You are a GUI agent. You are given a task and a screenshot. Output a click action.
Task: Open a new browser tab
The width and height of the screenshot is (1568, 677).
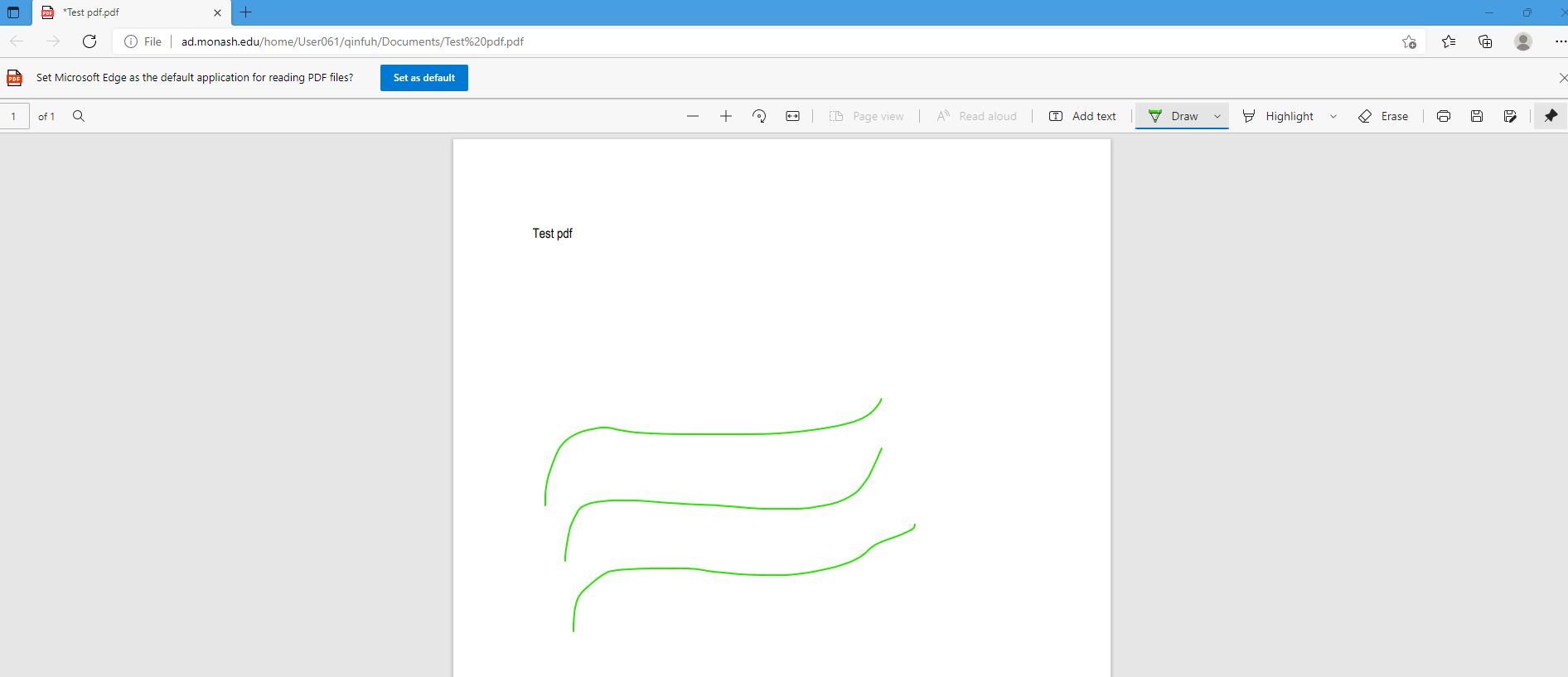click(246, 12)
